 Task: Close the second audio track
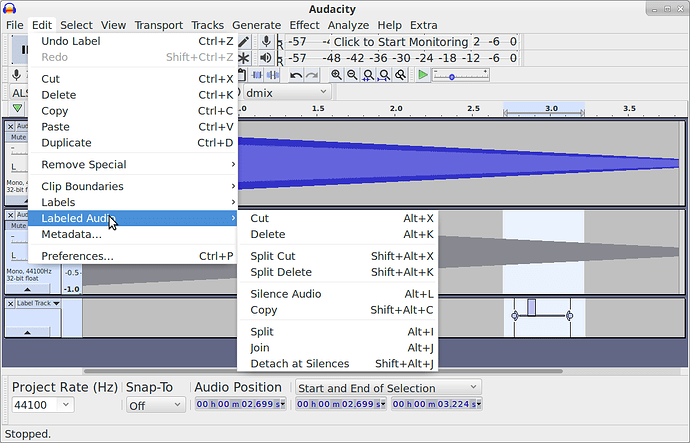coord(11,215)
